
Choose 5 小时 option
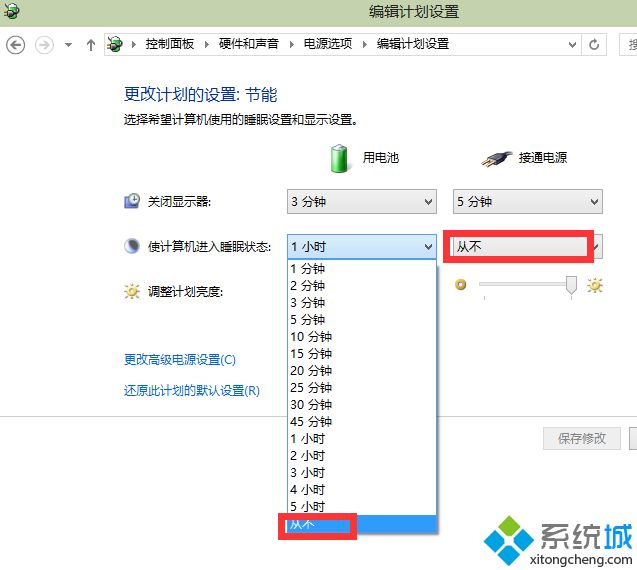(362, 507)
